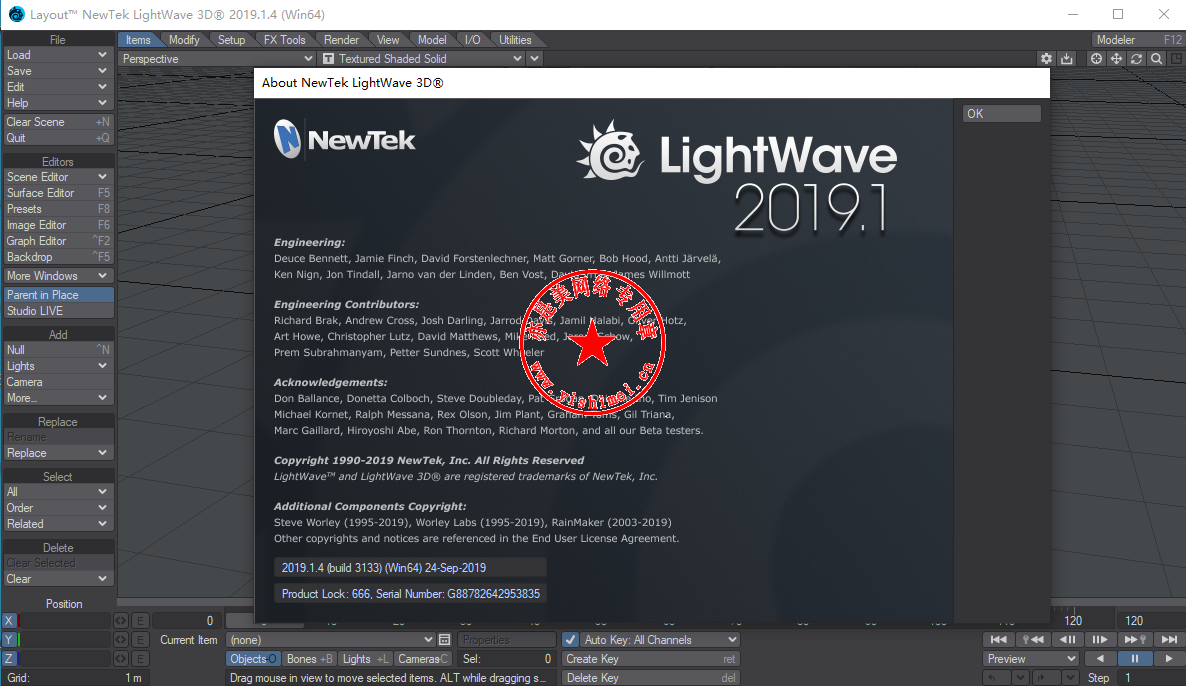This screenshot has width=1186, height=686.
Task: Toggle the Z position channel
Action: (9, 659)
